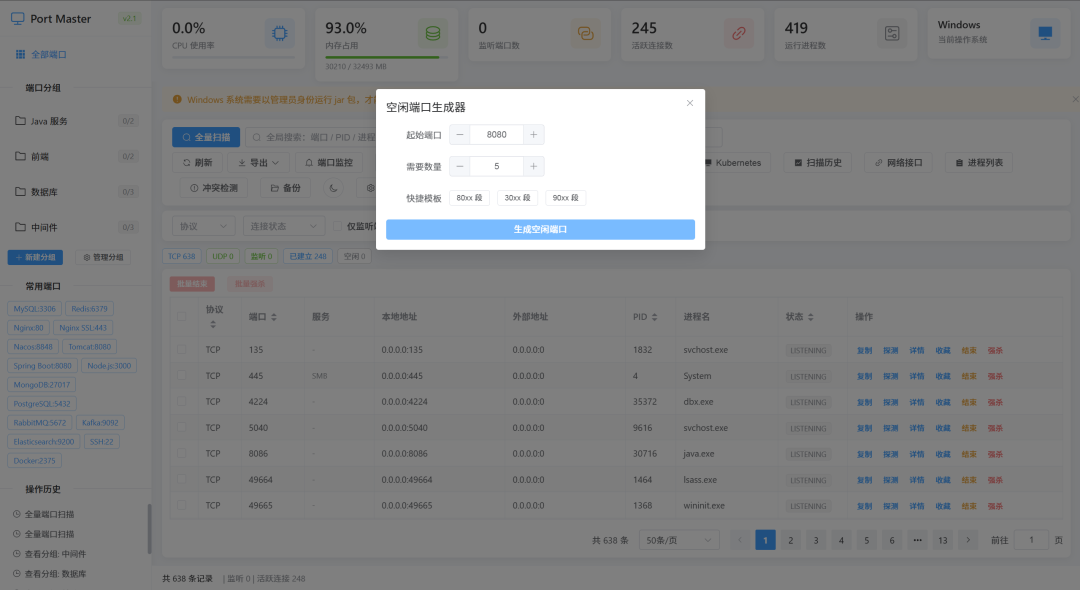Image resolution: width=1080 pixels, height=590 pixels.
Task: Open the Kubernetes panel
Action: pyautogui.click(x=732, y=163)
